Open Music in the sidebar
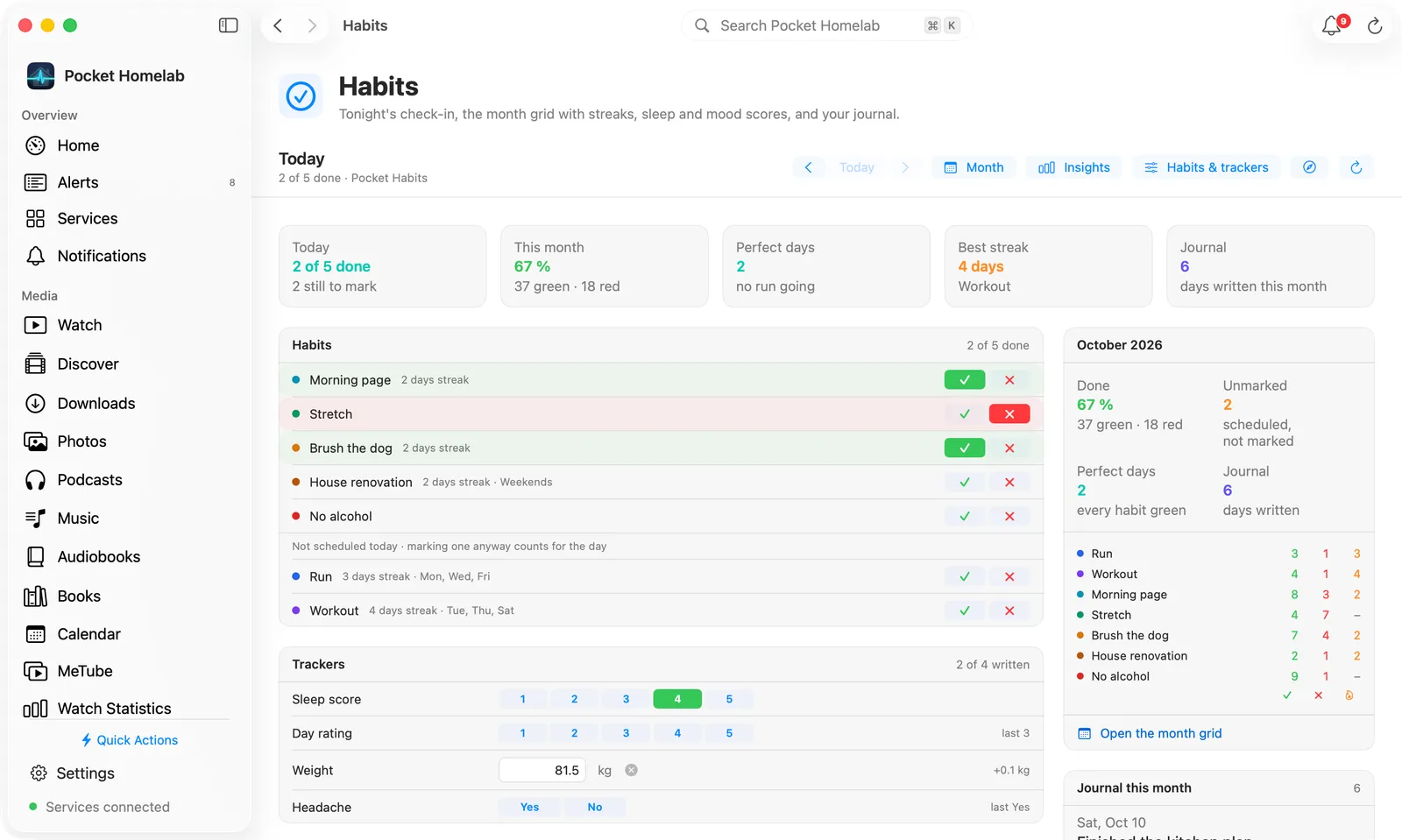Screen dimensions: 1402x840 129,519
